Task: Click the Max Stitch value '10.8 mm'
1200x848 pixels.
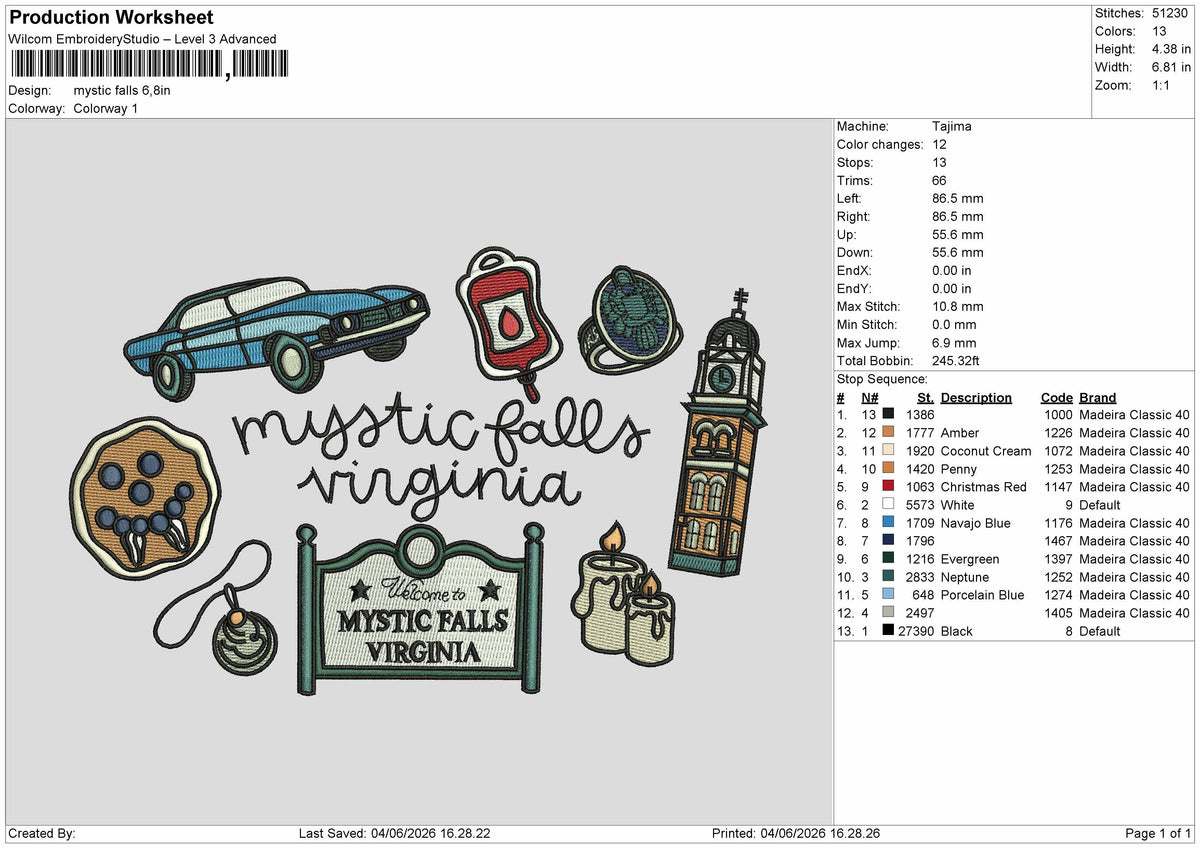Action: pyautogui.click(x=958, y=306)
